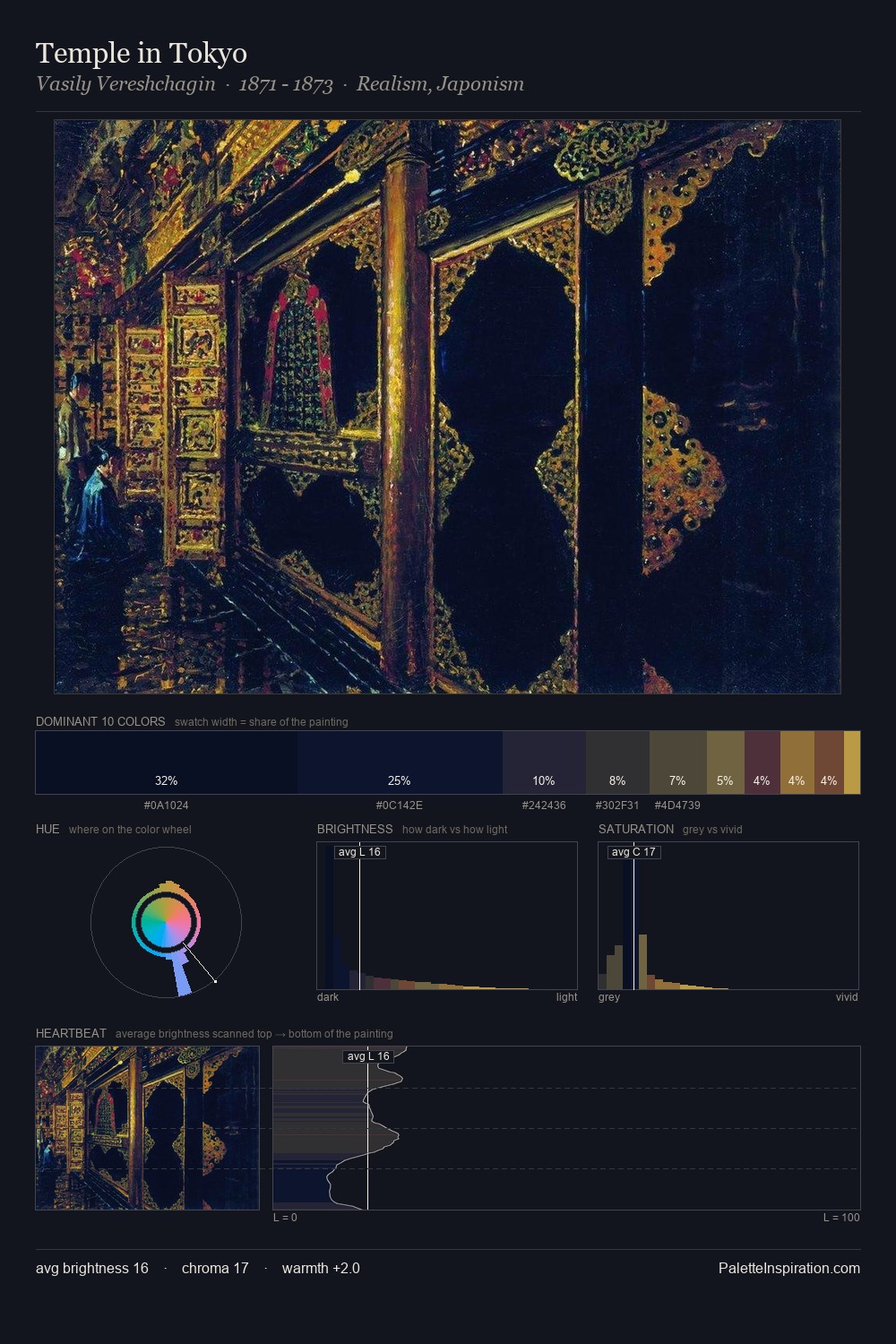Click the L = 0 axis label
The image size is (896, 1344).
285,1218
